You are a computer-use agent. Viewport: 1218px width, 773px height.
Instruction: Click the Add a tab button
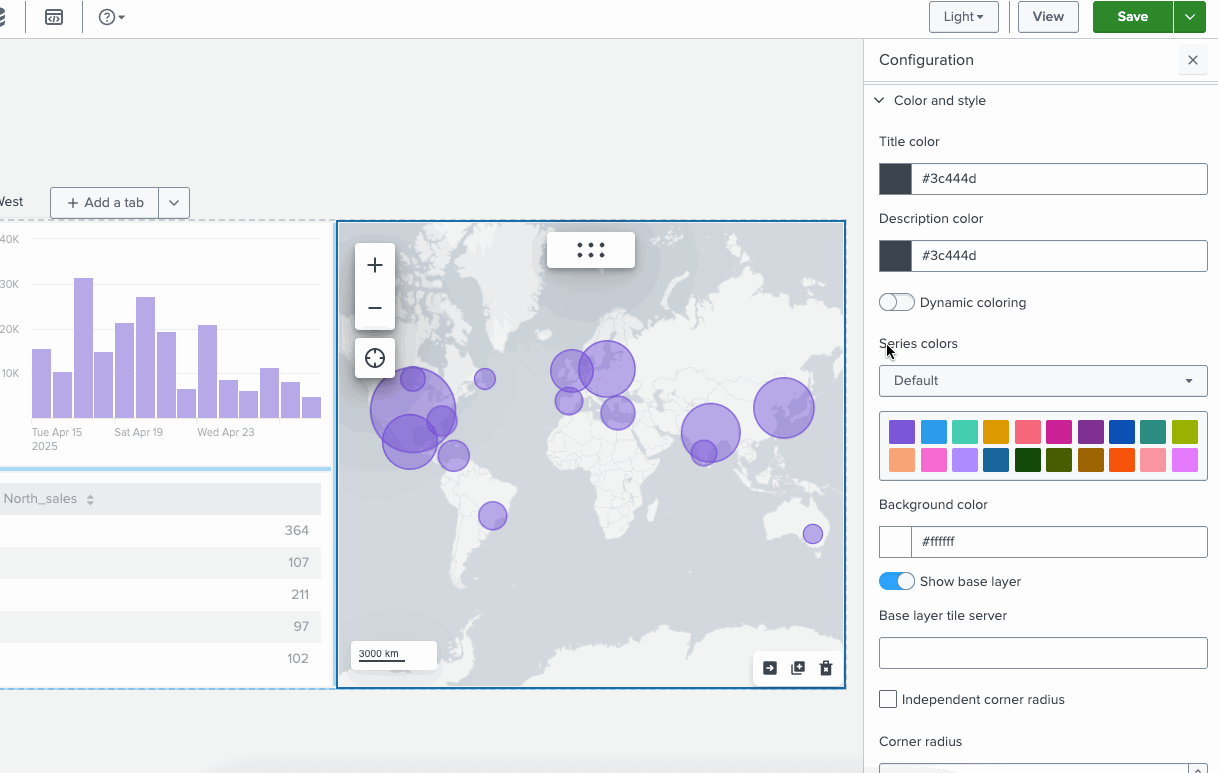click(105, 202)
